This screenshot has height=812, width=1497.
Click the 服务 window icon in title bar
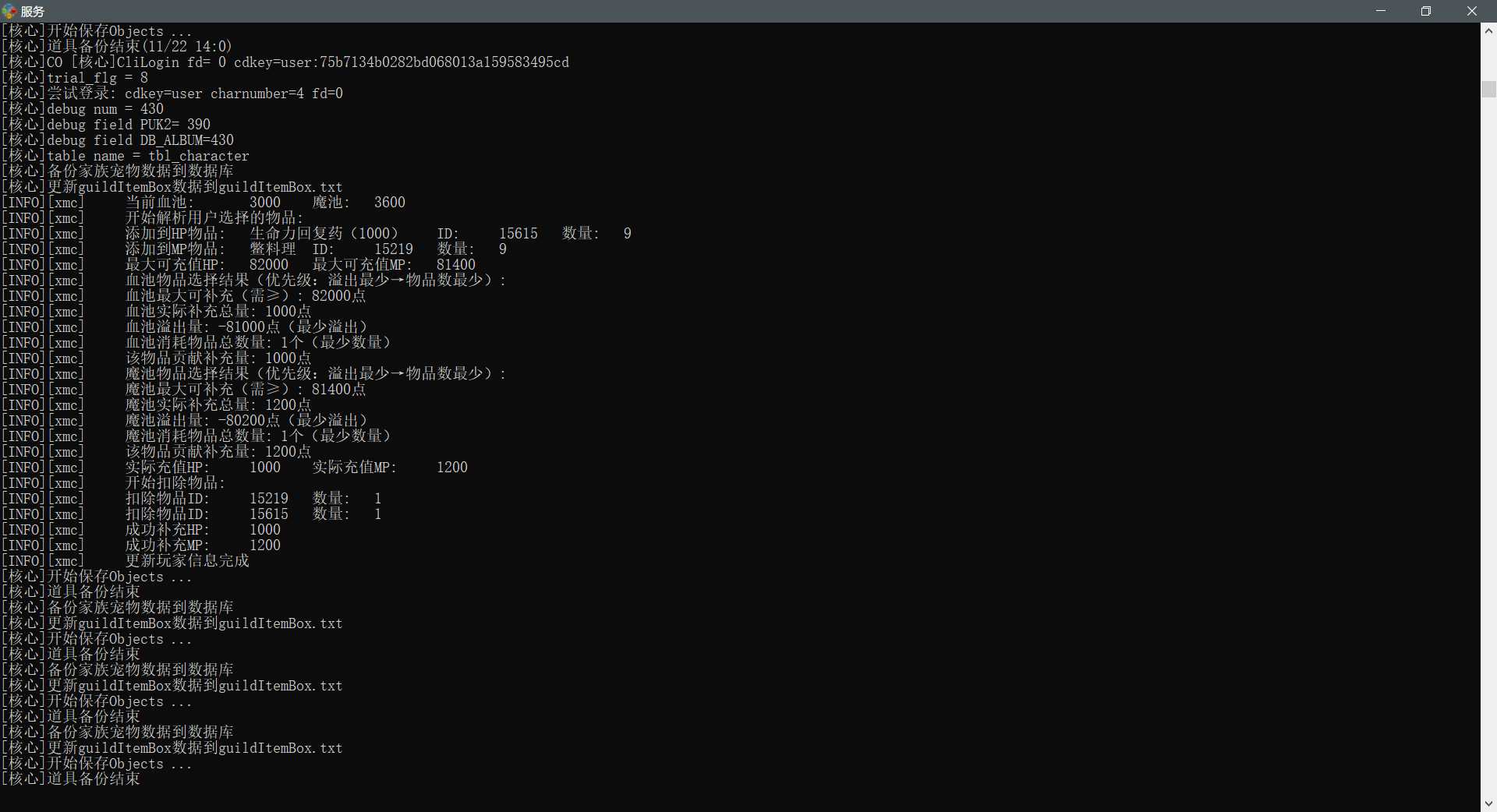pyautogui.click(x=9, y=11)
